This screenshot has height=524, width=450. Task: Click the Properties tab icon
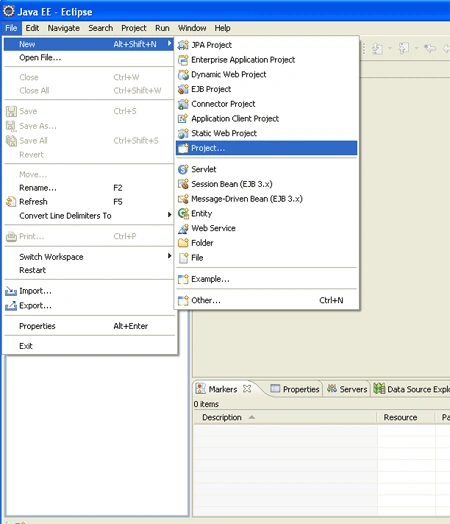click(x=275, y=388)
